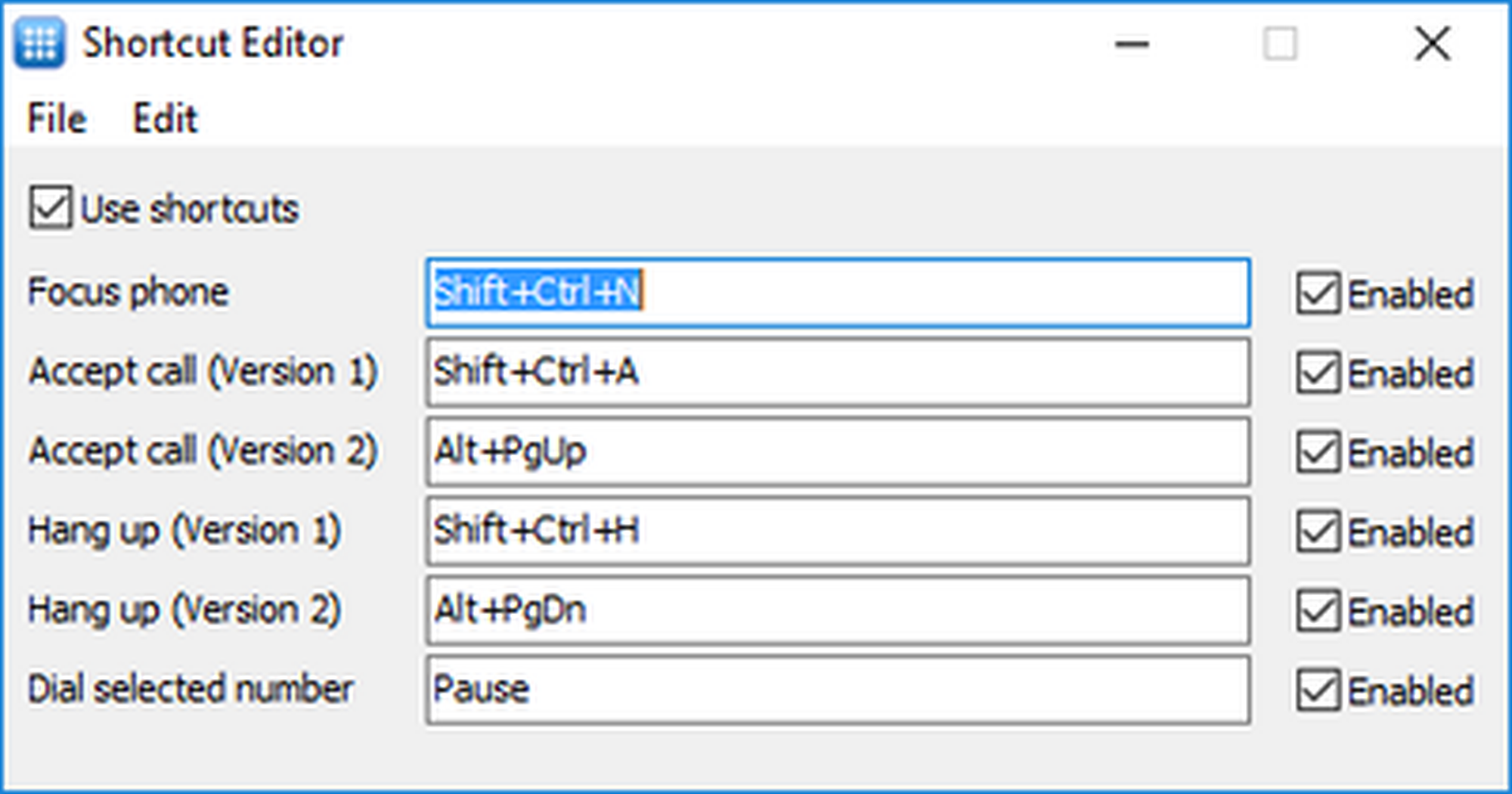Image resolution: width=1512 pixels, height=794 pixels.
Task: Open the File menu
Action: [x=57, y=119]
